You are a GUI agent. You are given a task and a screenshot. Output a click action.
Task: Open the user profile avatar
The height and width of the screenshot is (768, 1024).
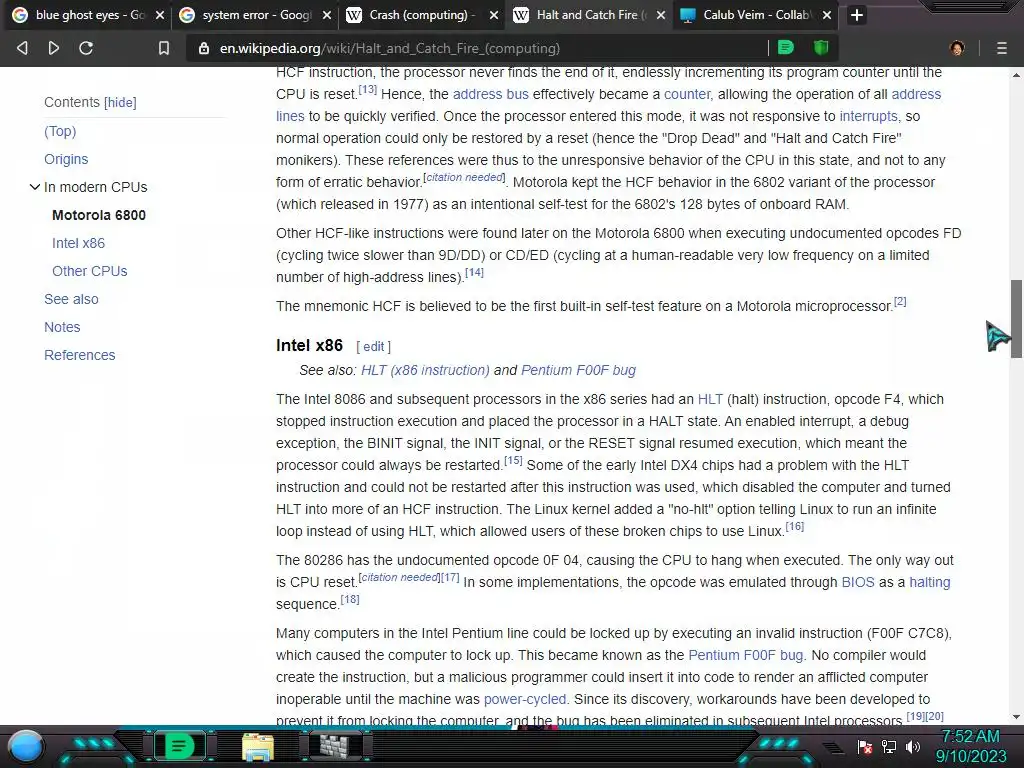click(957, 48)
